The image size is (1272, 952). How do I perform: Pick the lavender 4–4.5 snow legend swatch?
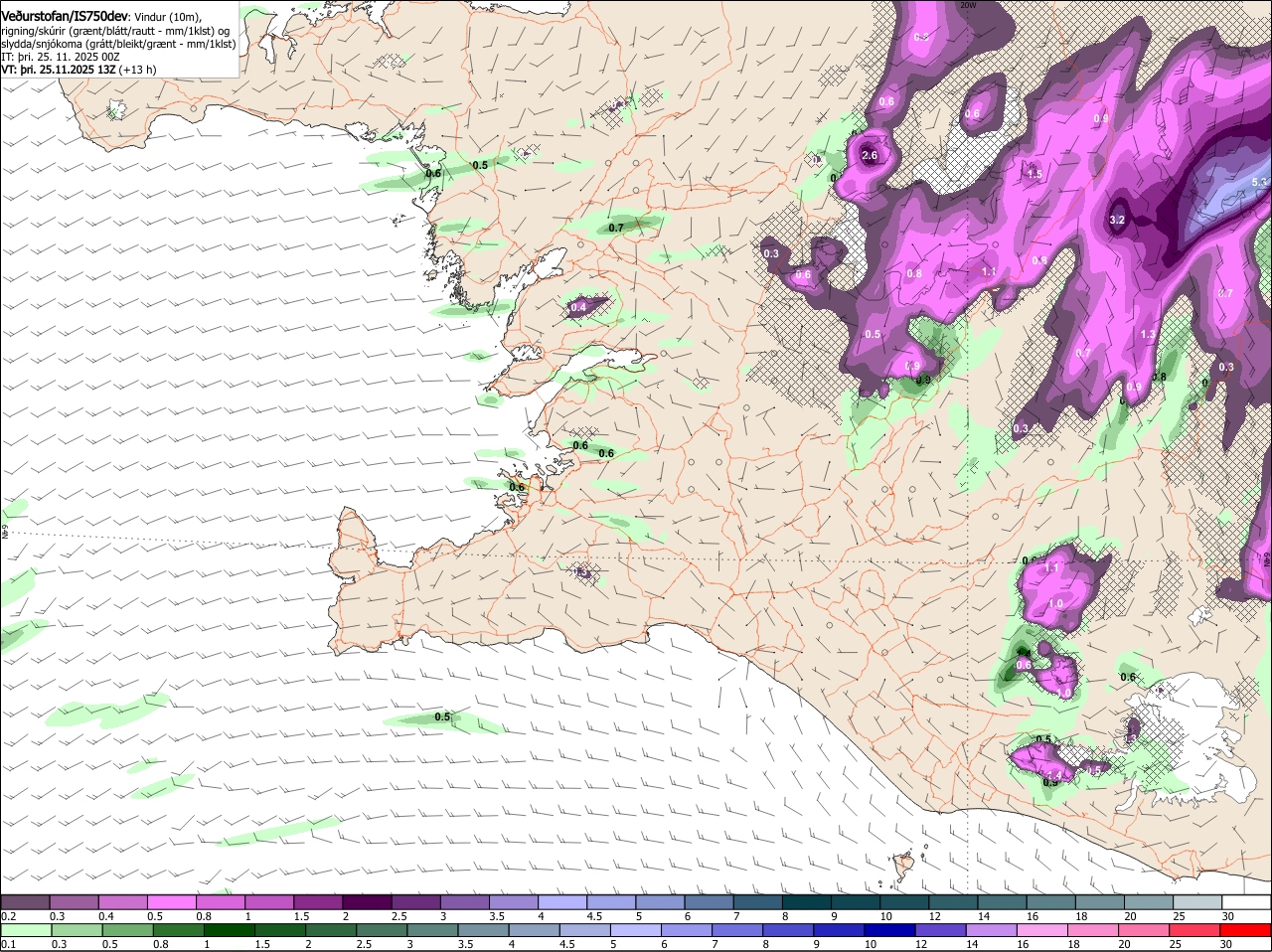[x=562, y=902]
